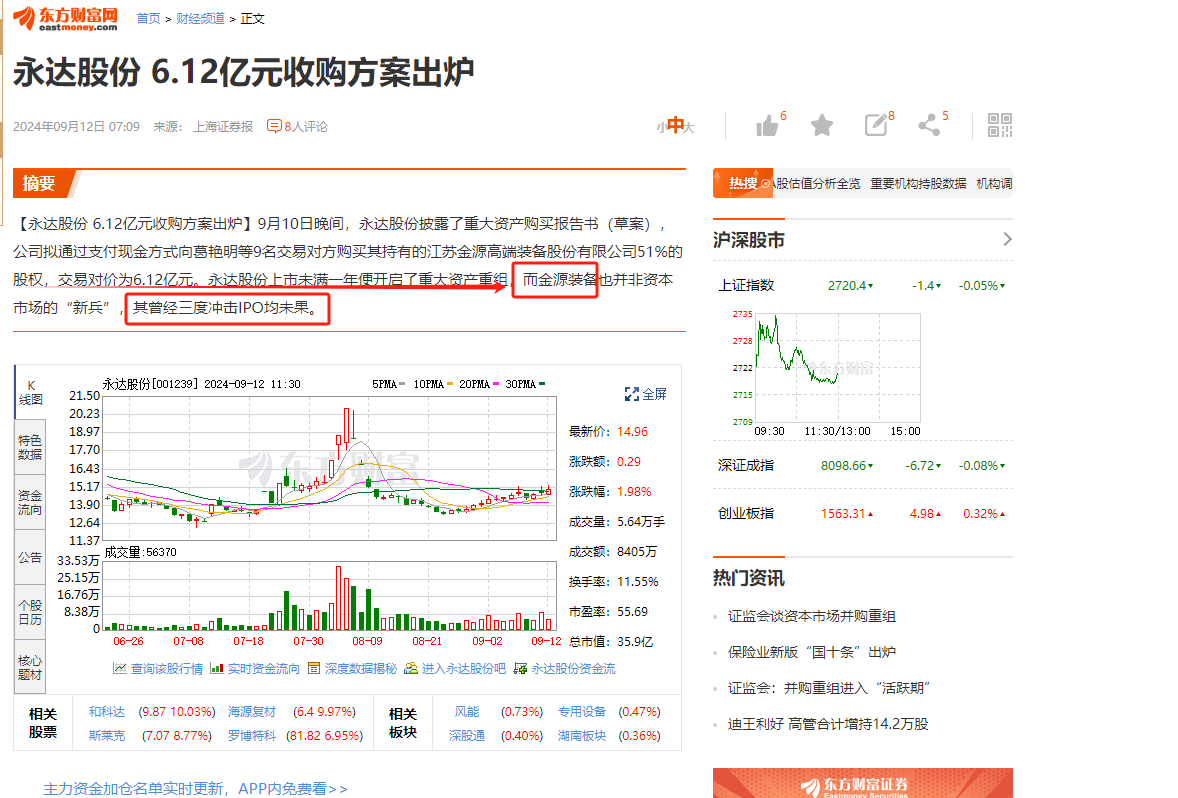This screenshot has height=798, width=1178.
Task: Select medium font size 中
Action: [675, 125]
